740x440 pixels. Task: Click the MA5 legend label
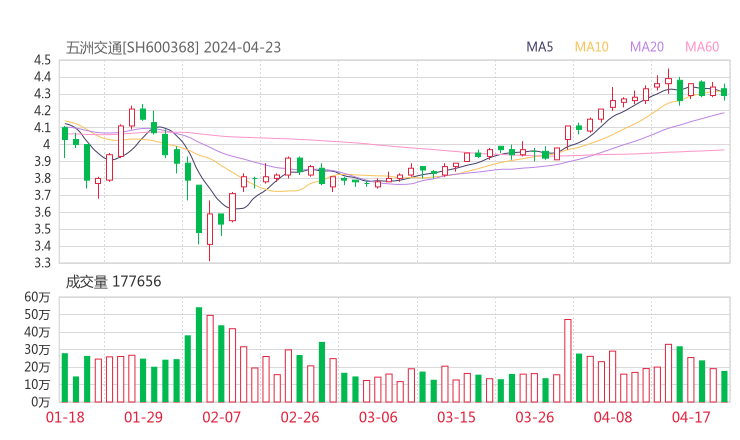point(539,47)
